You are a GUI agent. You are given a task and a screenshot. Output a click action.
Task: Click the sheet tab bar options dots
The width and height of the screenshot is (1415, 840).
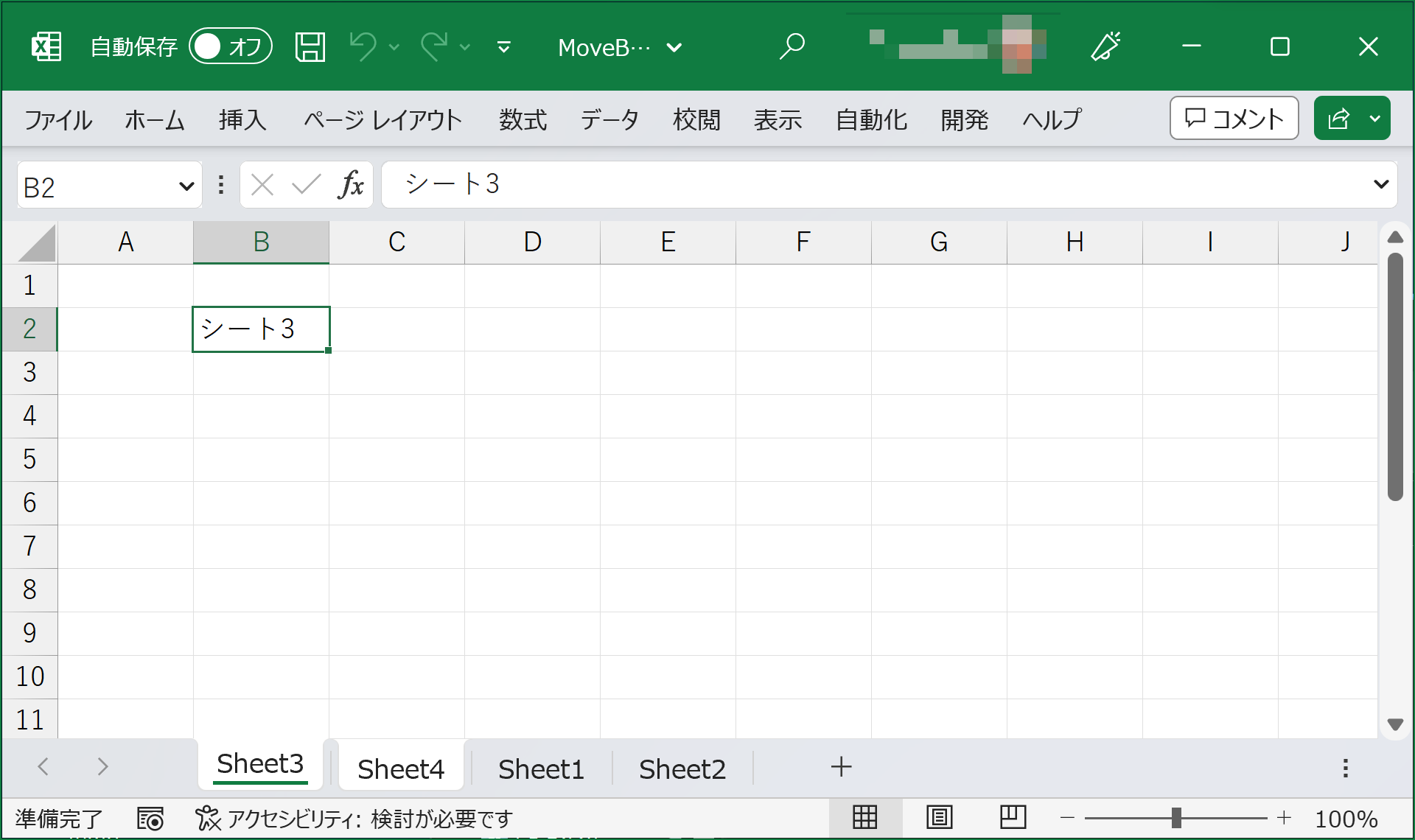point(1346,769)
